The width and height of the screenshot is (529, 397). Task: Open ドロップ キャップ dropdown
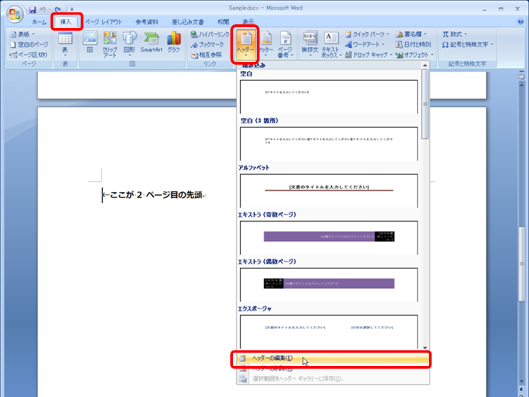(x=369, y=55)
